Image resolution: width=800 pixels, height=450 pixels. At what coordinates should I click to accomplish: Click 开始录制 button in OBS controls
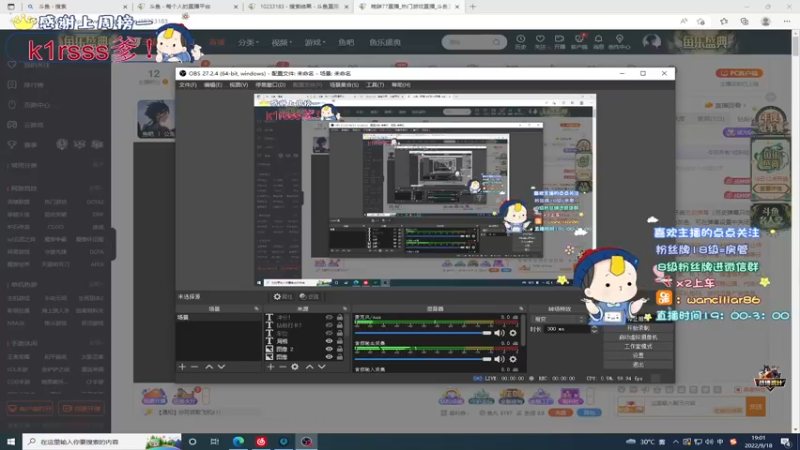(x=638, y=328)
